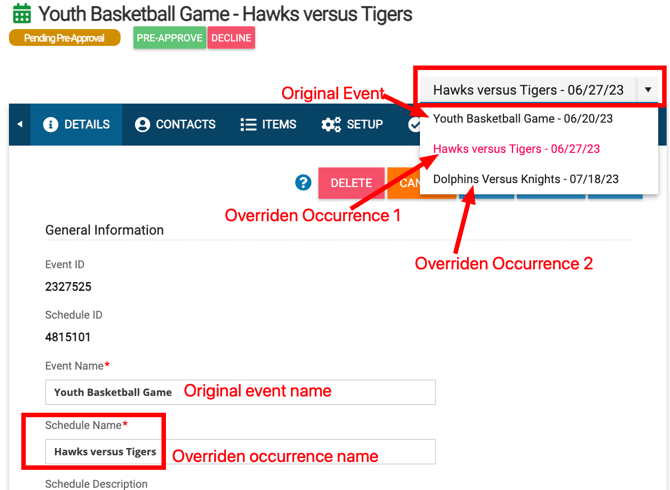Open the occurrence dropdown arrow
This screenshot has width=670, height=490.
click(648, 90)
